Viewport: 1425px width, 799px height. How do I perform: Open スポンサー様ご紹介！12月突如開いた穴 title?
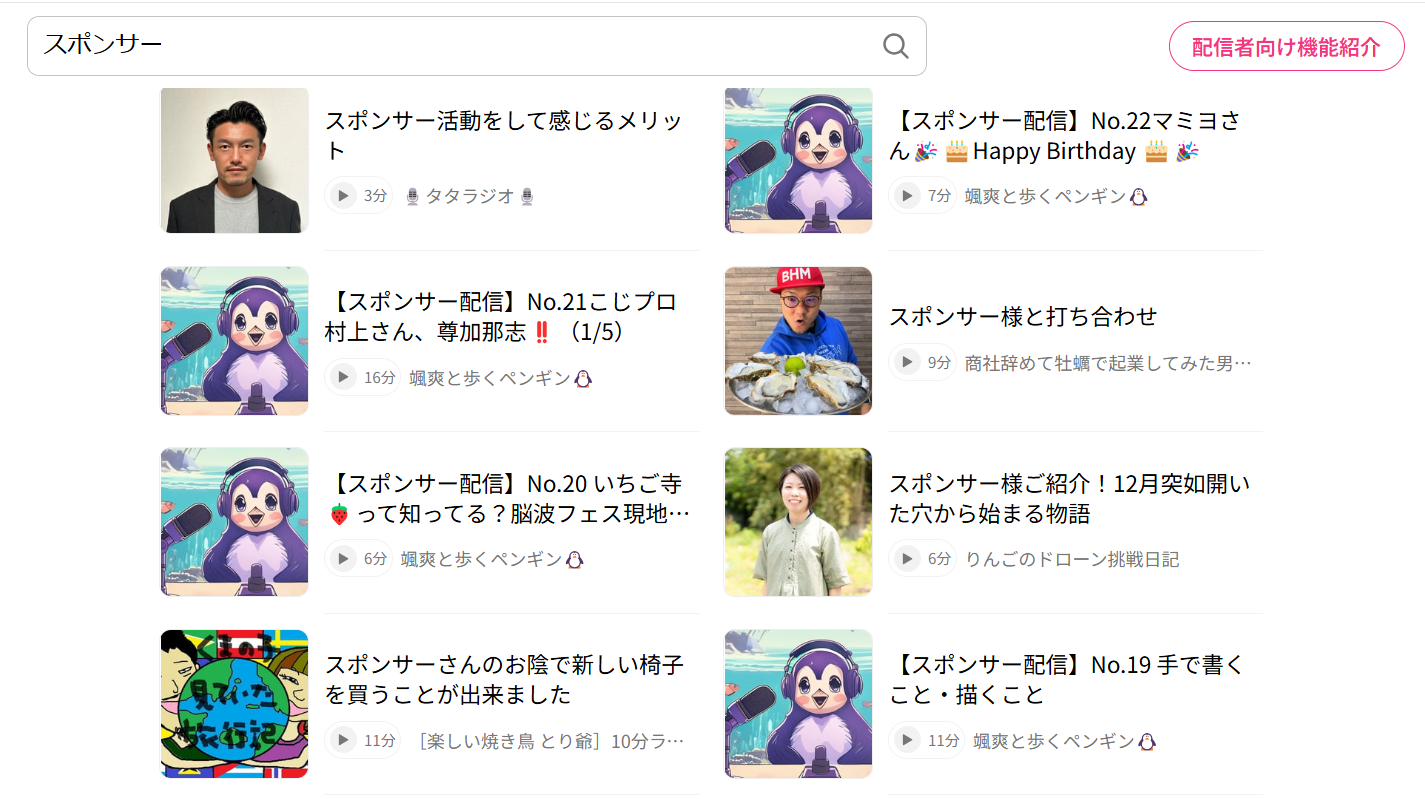point(1069,499)
